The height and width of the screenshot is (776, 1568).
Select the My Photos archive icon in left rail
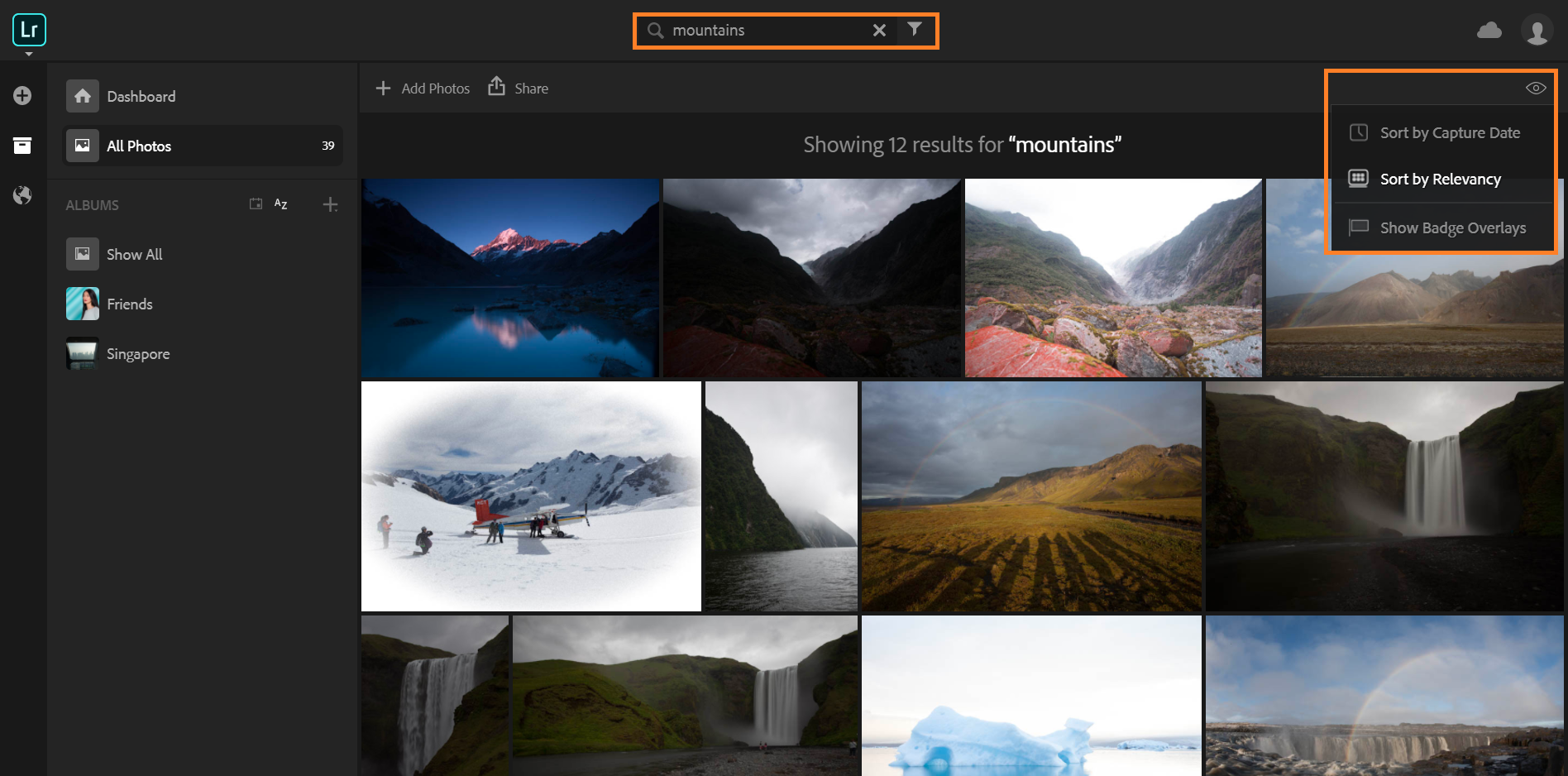[22, 146]
